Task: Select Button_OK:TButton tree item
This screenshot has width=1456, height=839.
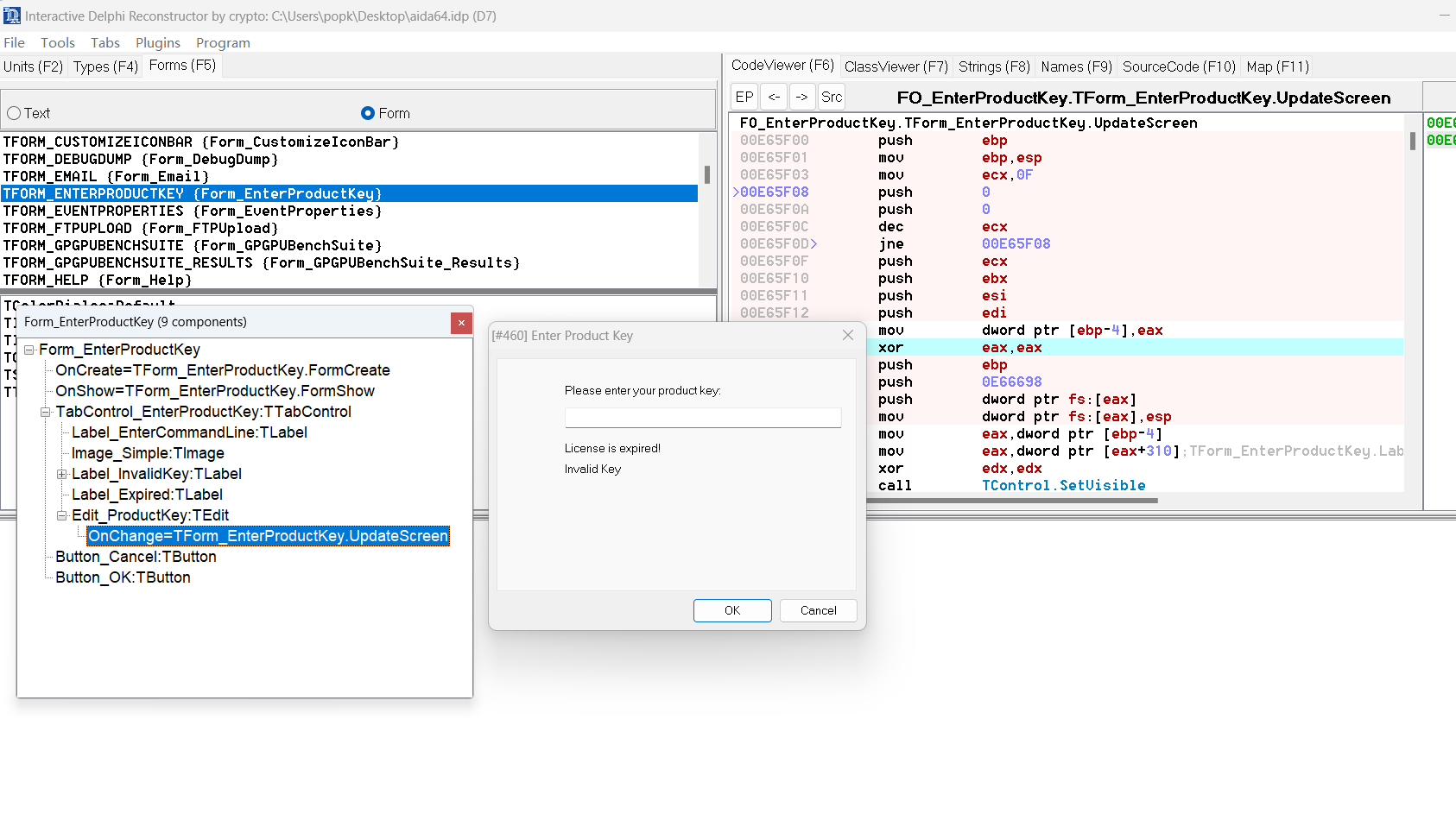Action: pos(123,577)
